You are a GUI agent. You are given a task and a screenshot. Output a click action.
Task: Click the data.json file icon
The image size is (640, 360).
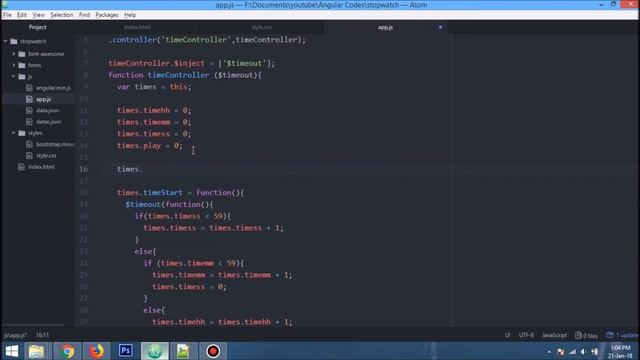coord(29,110)
